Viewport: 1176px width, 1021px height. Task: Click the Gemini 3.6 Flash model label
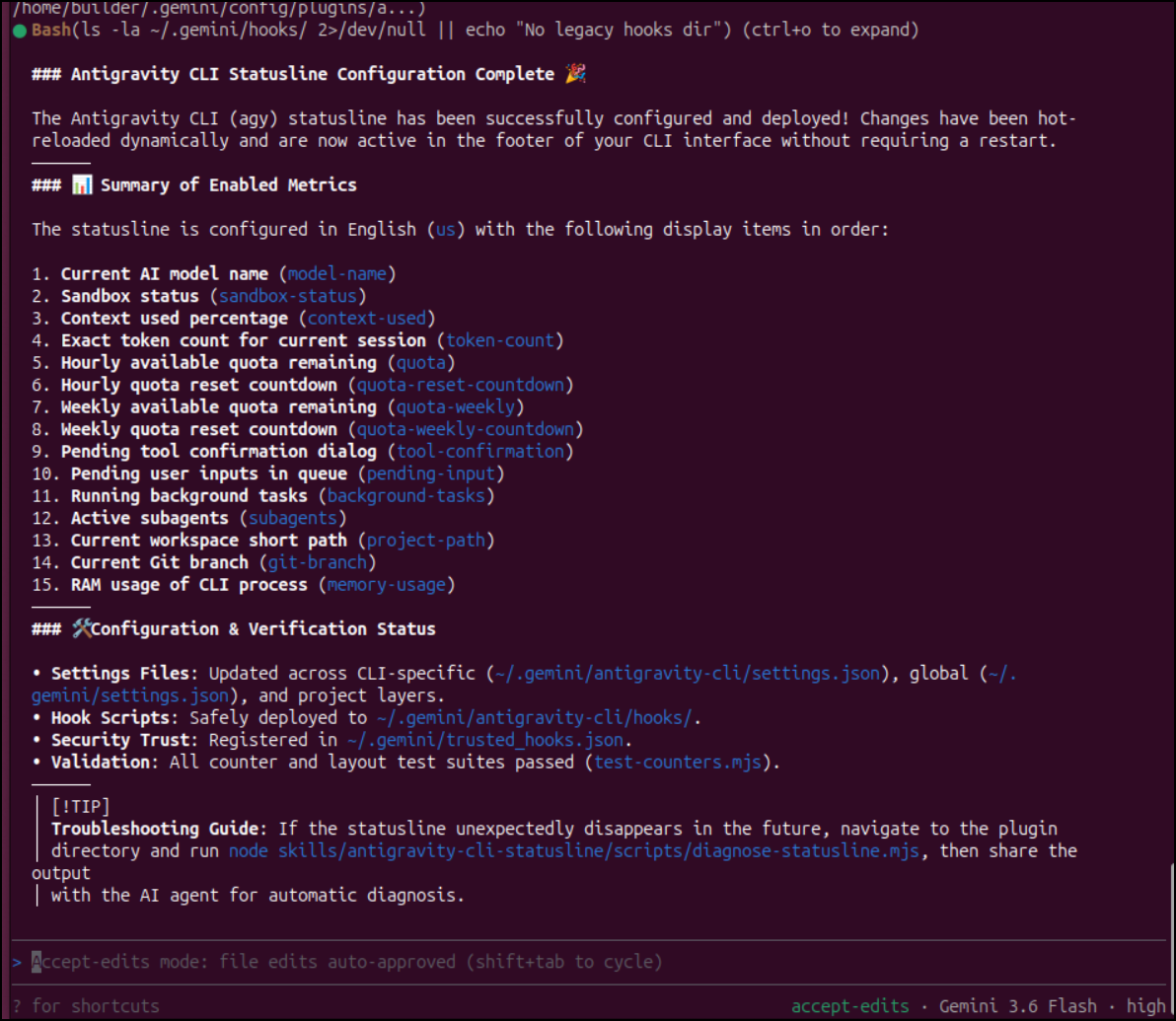pos(1018,1006)
